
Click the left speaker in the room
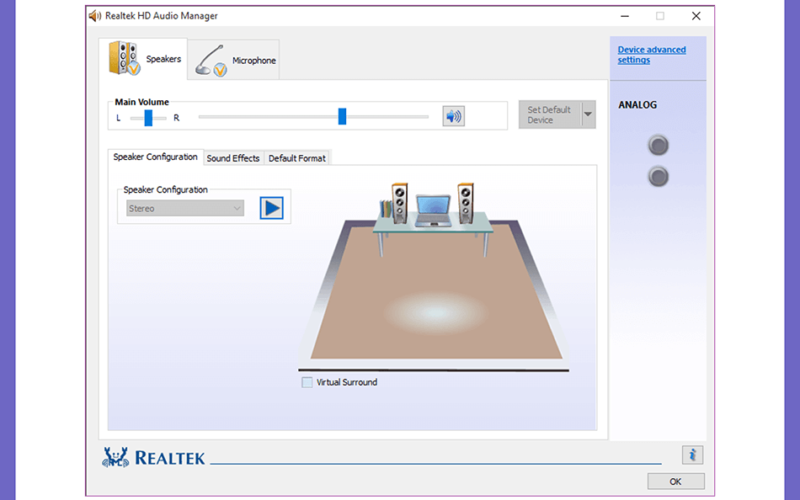pos(399,203)
